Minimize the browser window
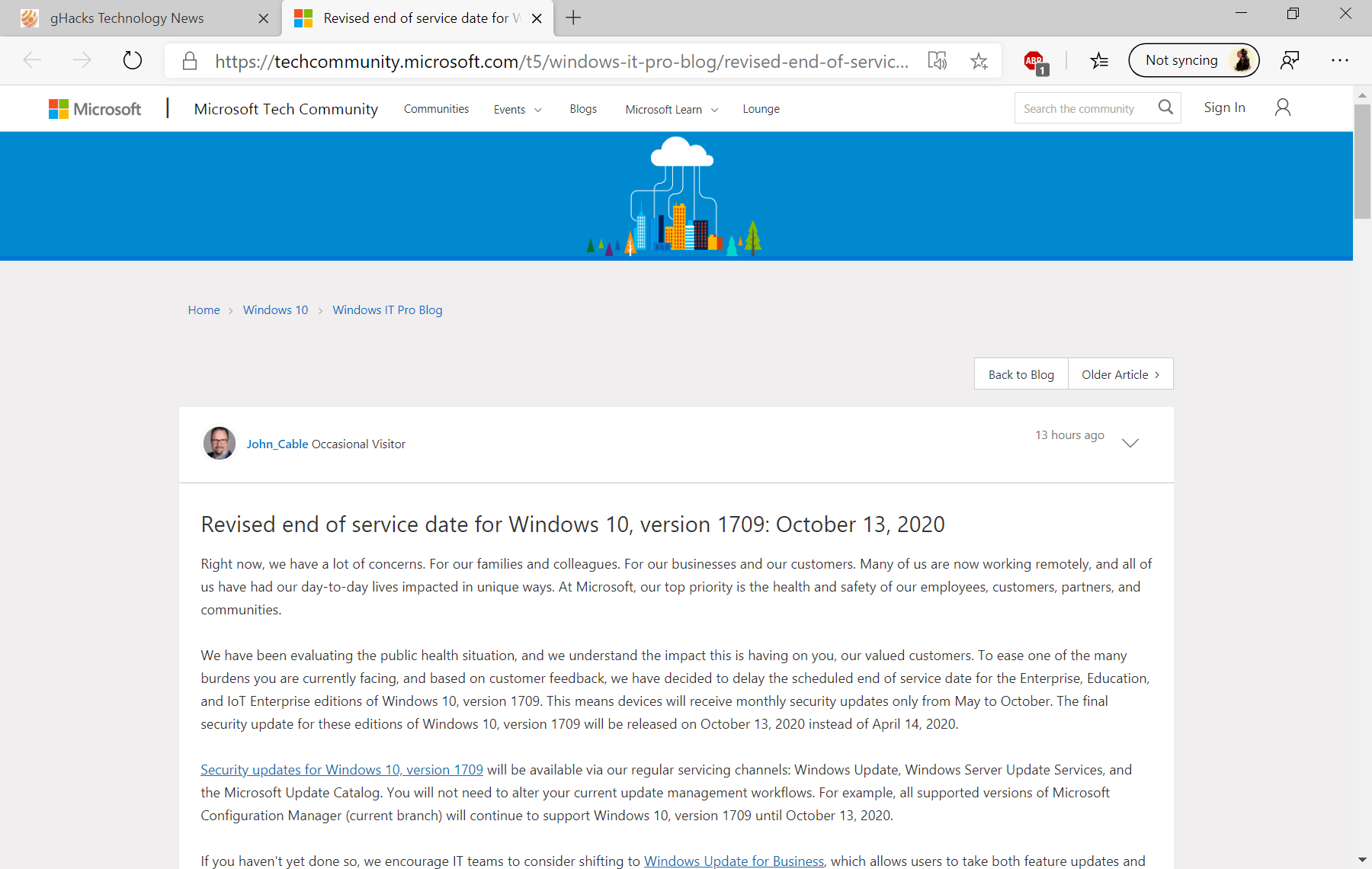Viewport: 1372px width, 869px height. (x=1241, y=13)
